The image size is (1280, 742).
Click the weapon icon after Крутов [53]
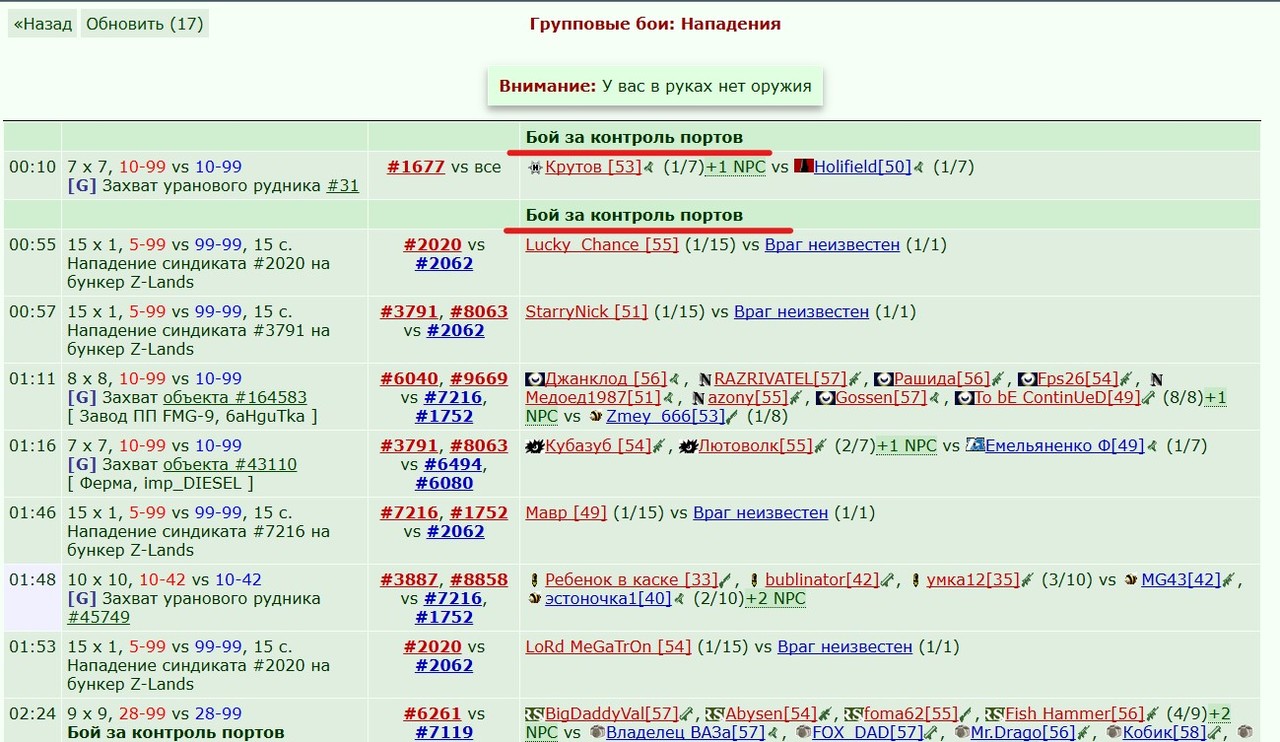pos(649,168)
